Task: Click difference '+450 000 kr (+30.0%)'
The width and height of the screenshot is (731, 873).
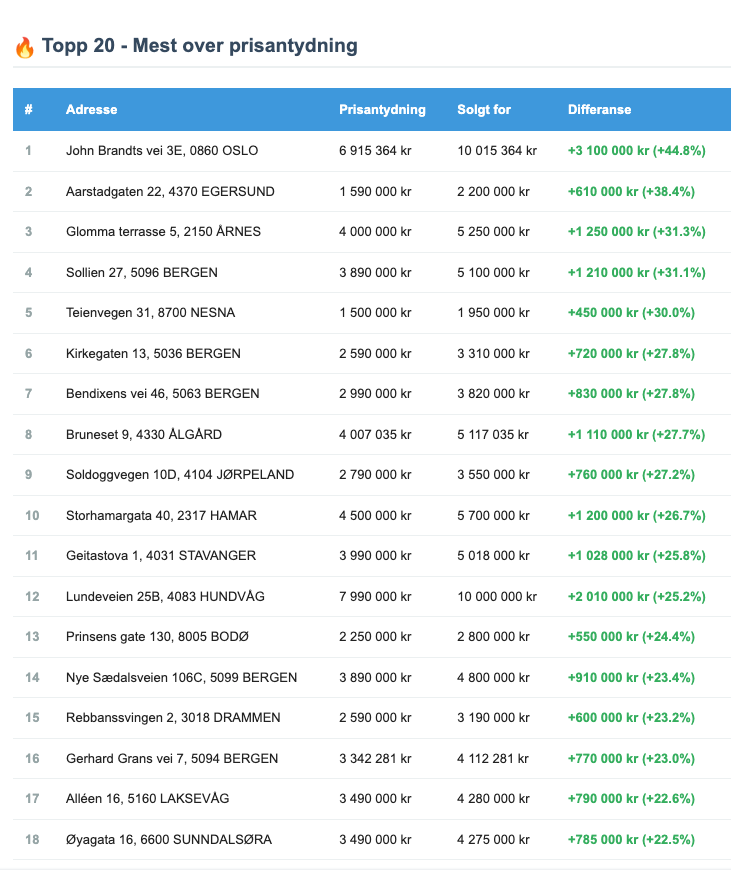Action: pyautogui.click(x=631, y=313)
